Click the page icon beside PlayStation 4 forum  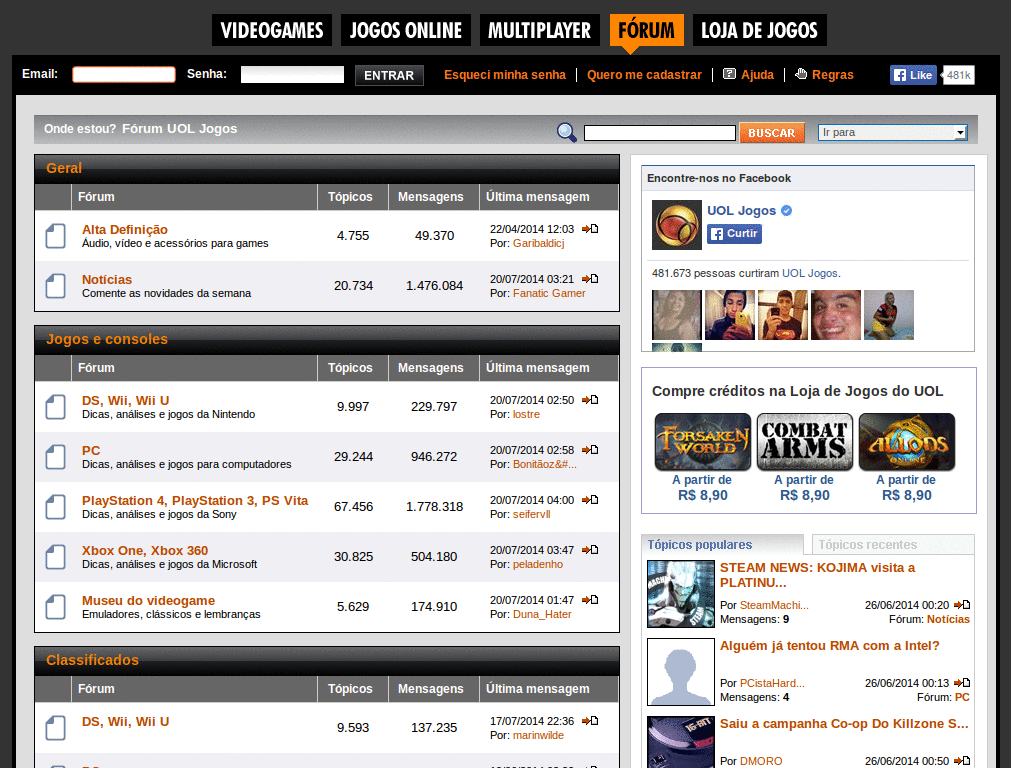click(56, 507)
